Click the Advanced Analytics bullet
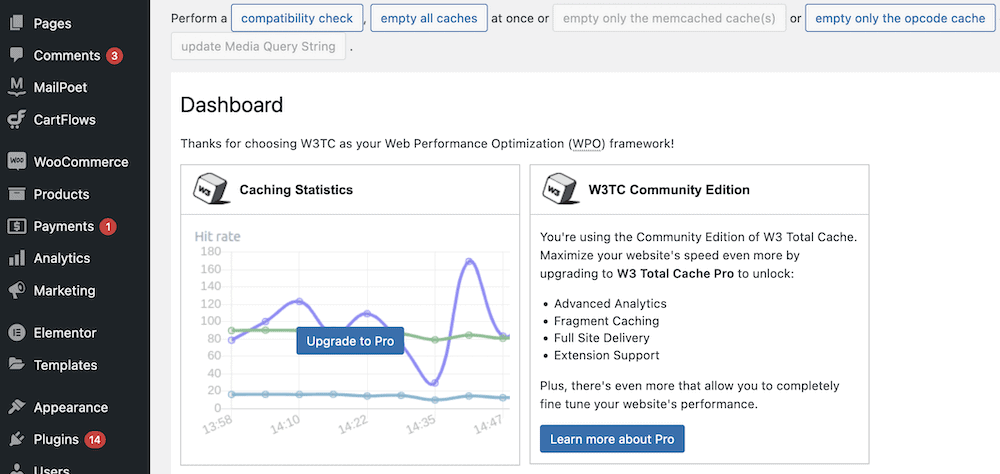The width and height of the screenshot is (1000, 474). [610, 304]
